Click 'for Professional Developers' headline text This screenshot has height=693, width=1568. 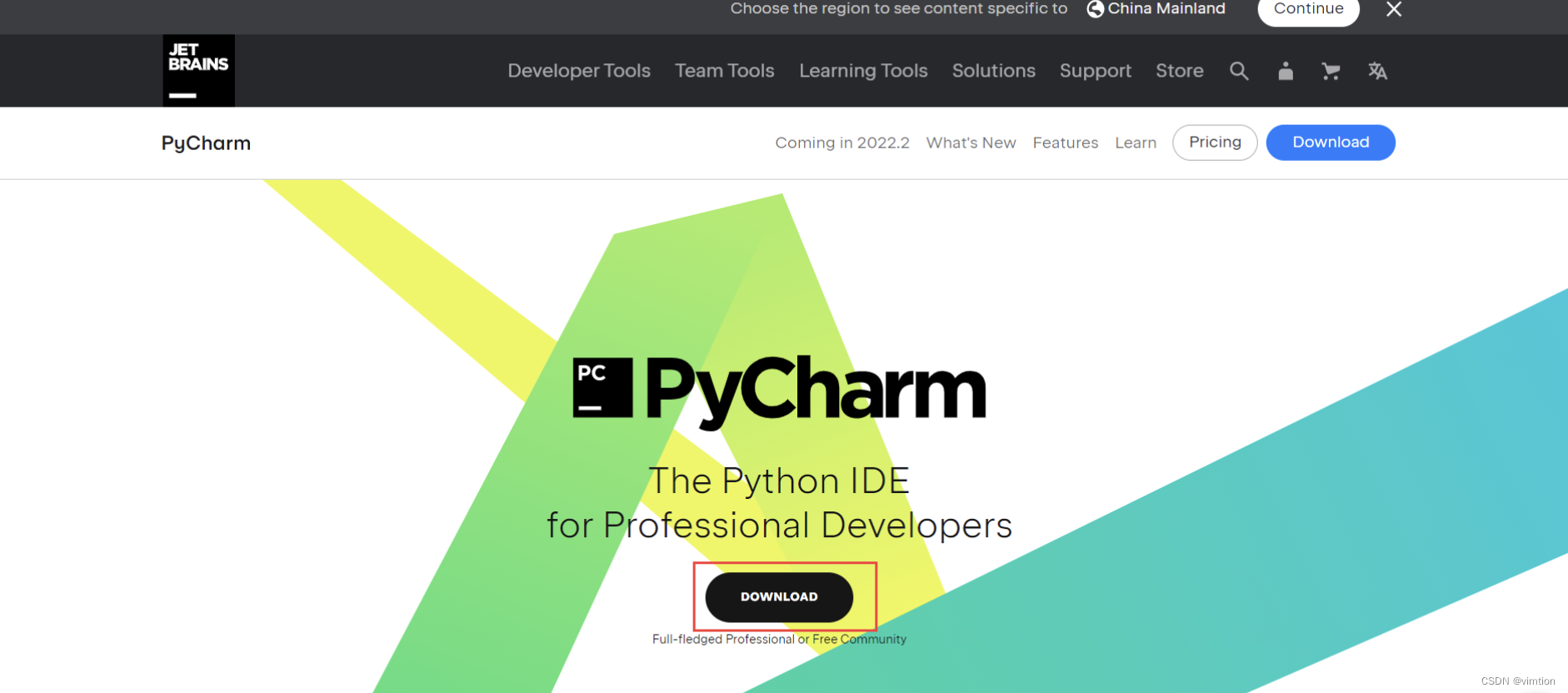point(779,526)
